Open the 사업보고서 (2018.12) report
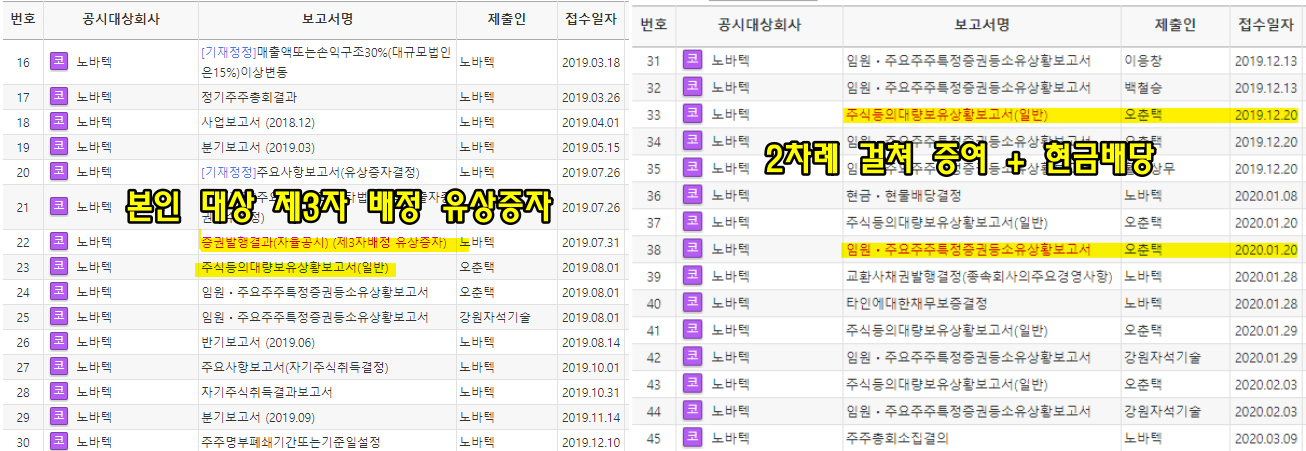Screen dimensions: 1306x451 point(258,122)
